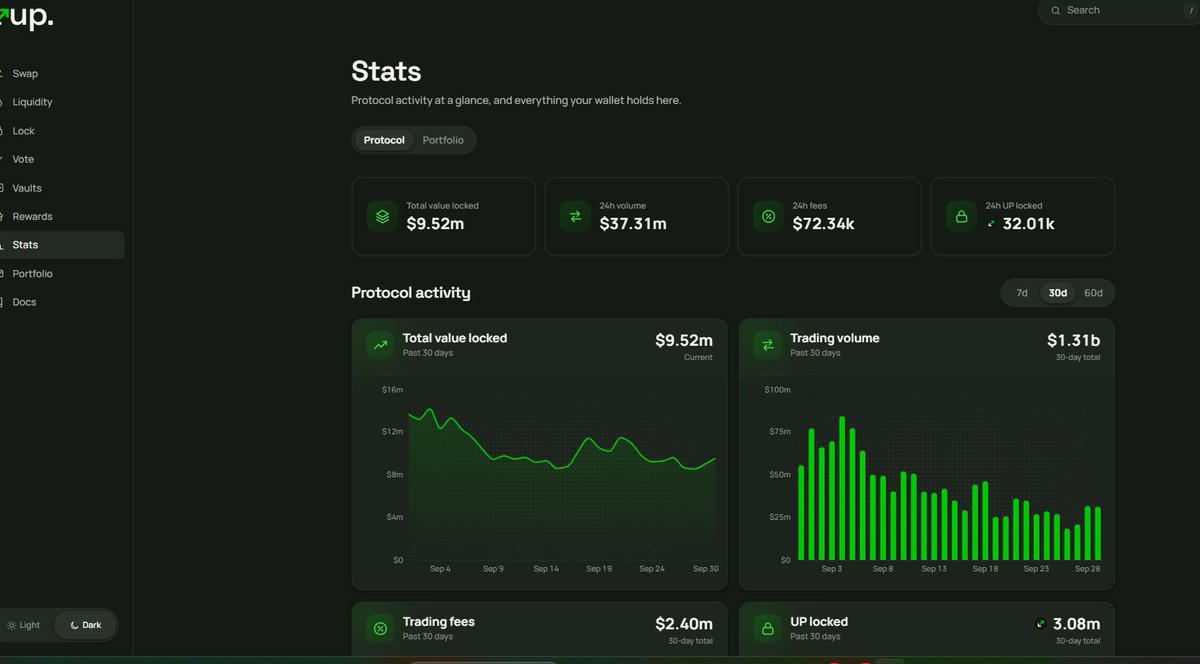The image size is (1200, 664).
Task: Focus the Search field
Action: (1119, 11)
